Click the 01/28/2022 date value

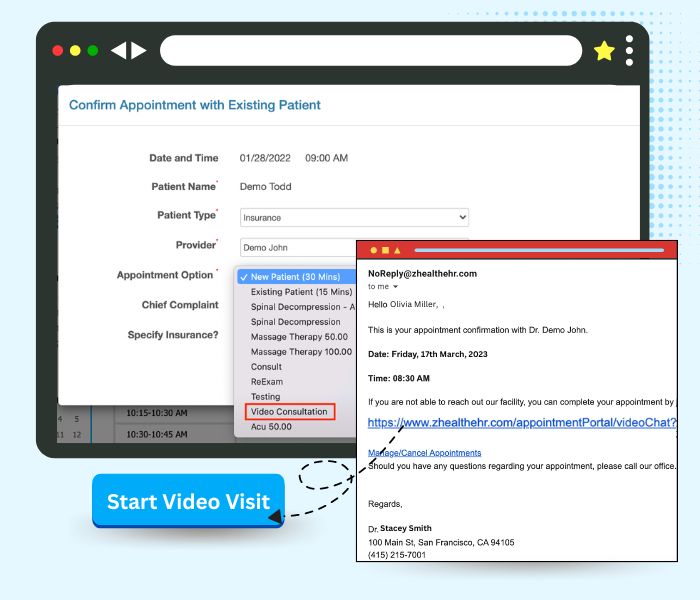click(265, 158)
